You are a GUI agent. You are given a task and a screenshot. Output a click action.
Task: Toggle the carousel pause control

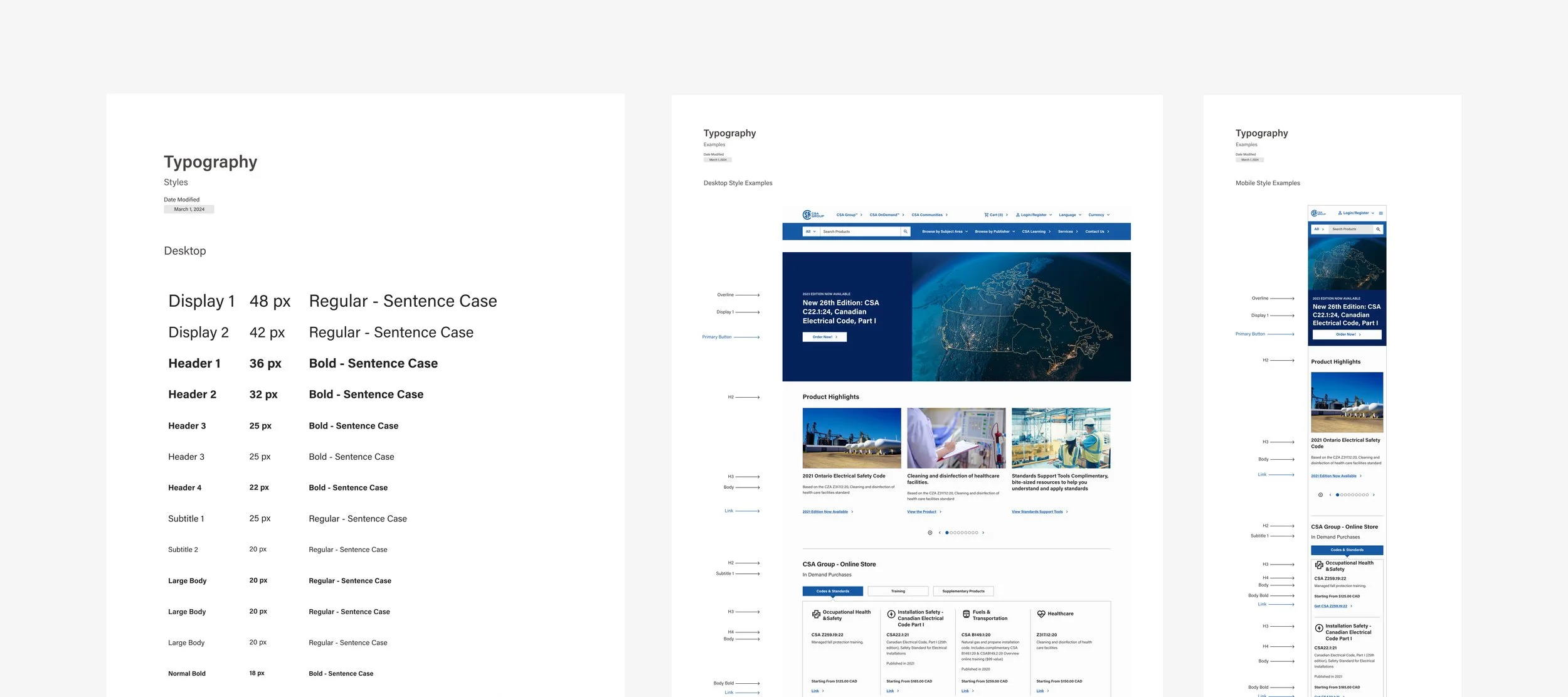tap(930, 532)
